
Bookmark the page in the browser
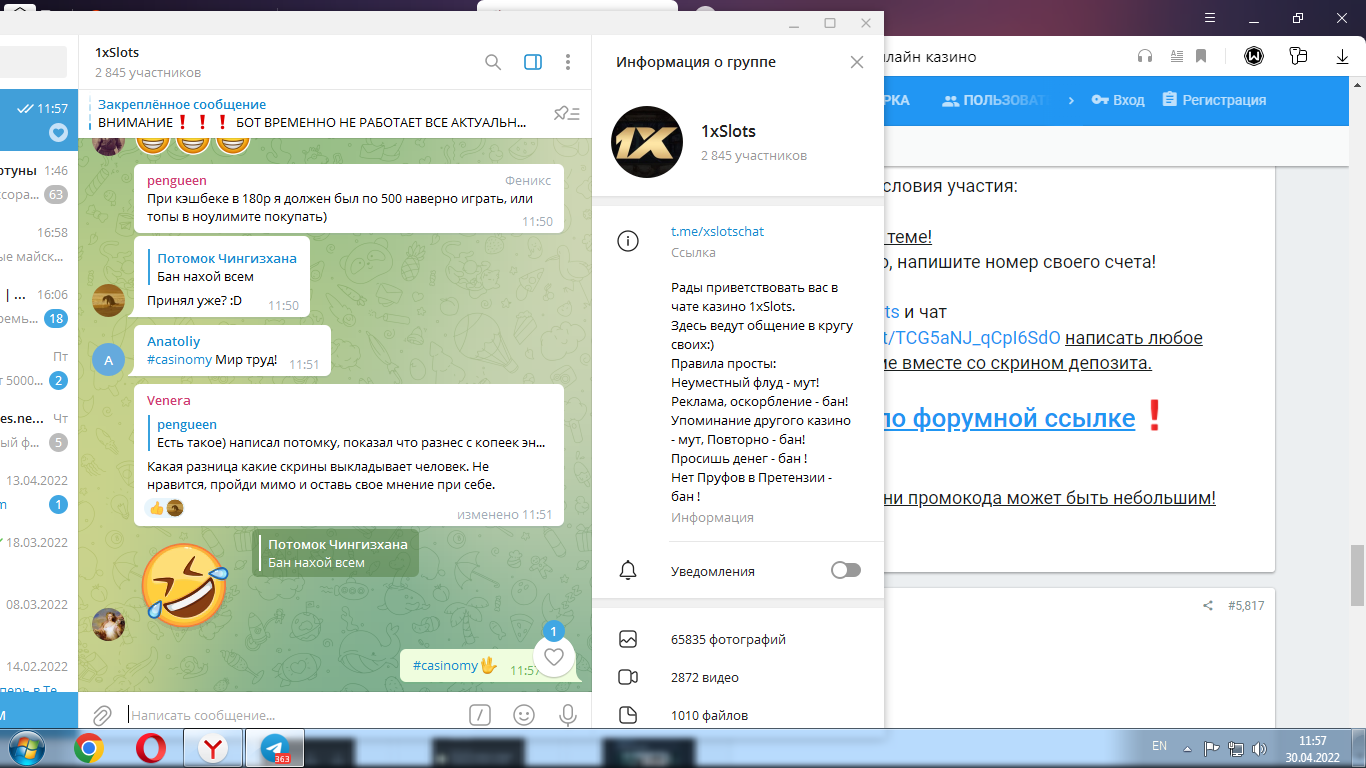coord(1202,57)
